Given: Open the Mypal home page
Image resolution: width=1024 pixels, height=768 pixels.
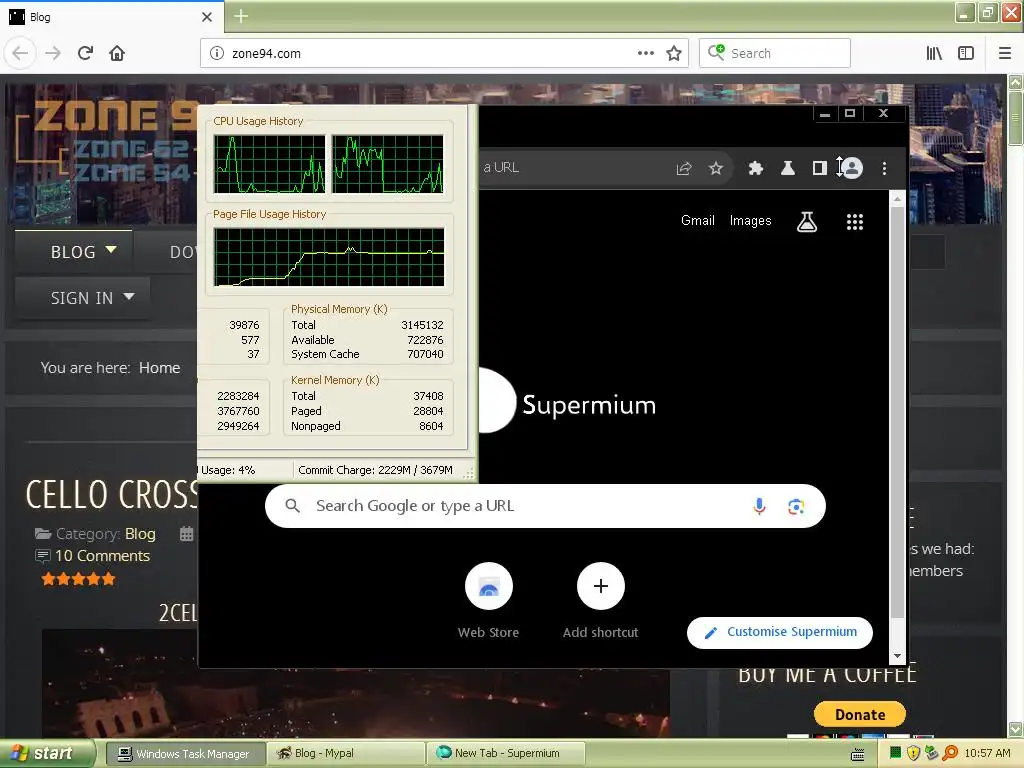Looking at the screenshot, I should tap(117, 53).
